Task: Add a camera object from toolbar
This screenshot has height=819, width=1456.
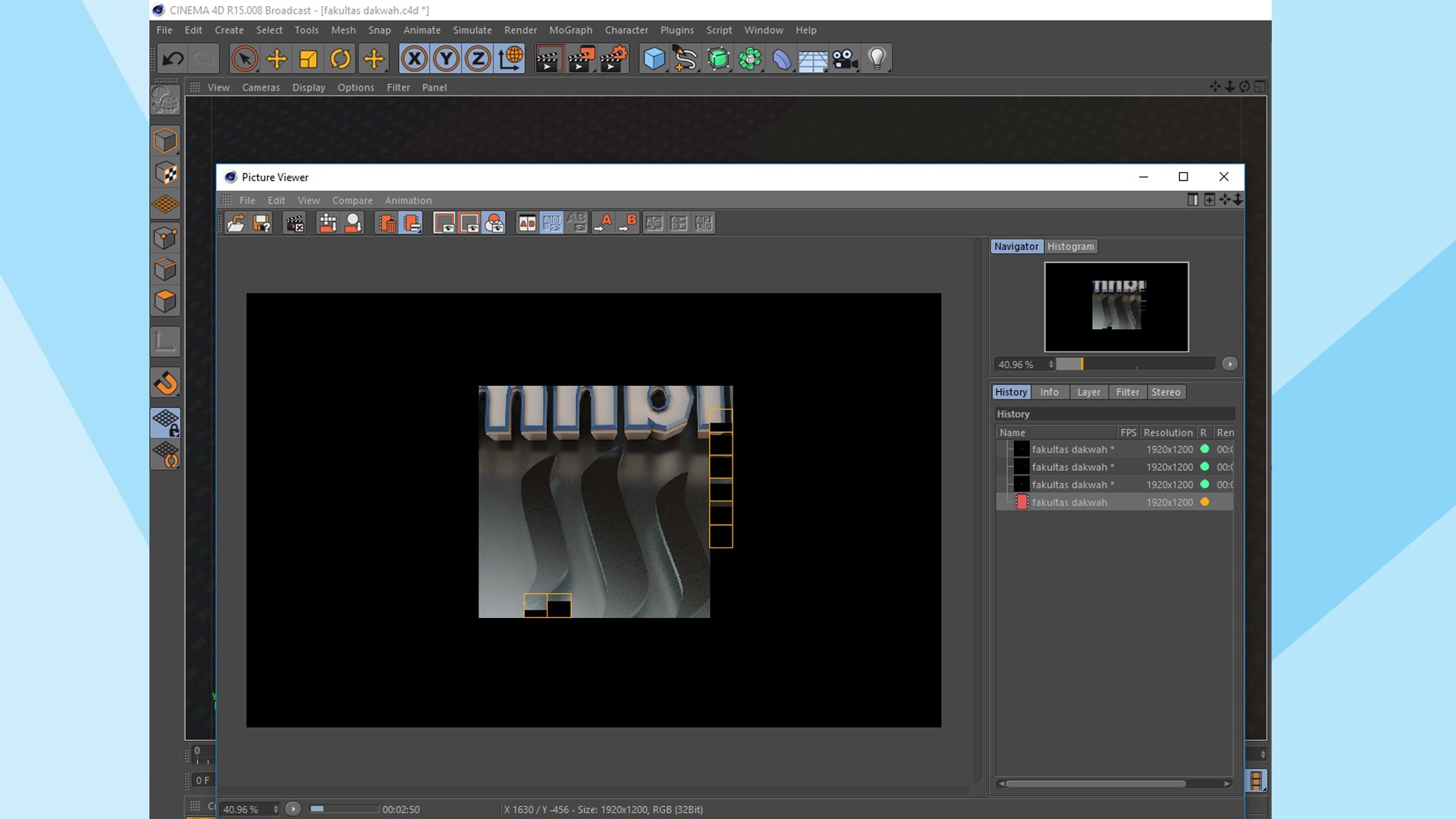Action: pos(845,58)
